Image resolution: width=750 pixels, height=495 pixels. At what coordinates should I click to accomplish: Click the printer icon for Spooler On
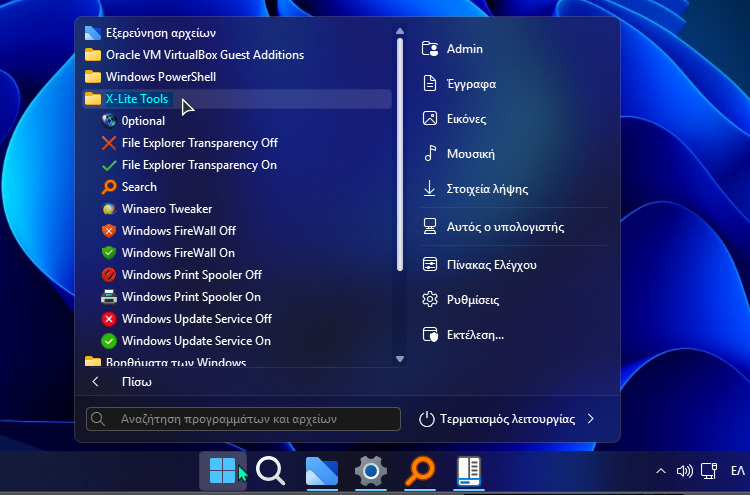tap(109, 297)
